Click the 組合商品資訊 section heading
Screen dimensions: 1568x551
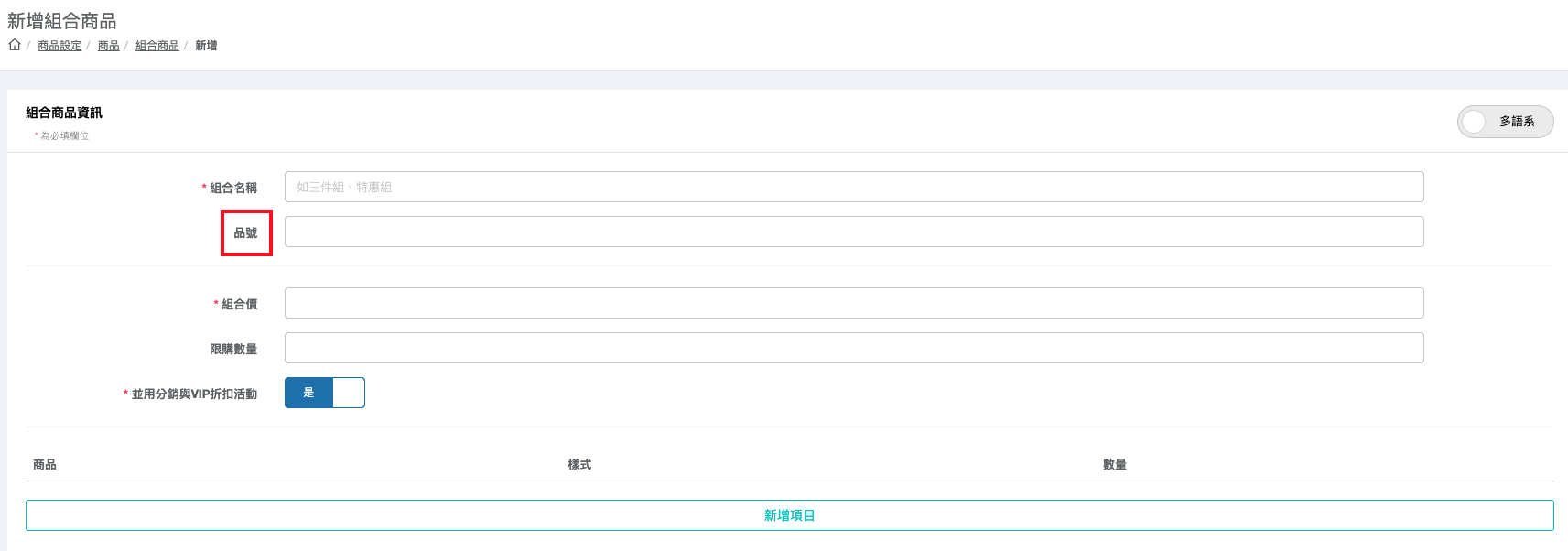point(64,113)
